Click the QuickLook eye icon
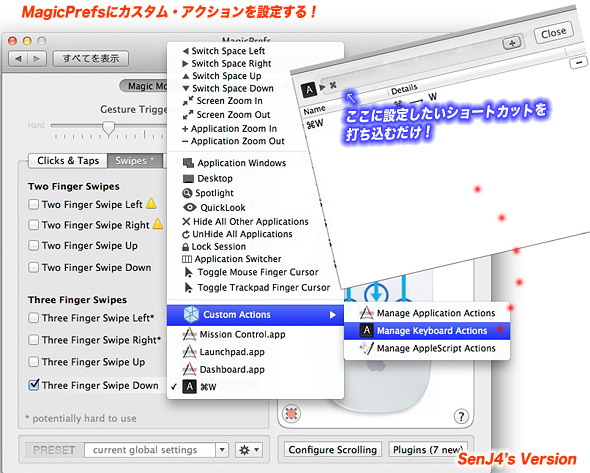590x473 pixels. pos(190,207)
